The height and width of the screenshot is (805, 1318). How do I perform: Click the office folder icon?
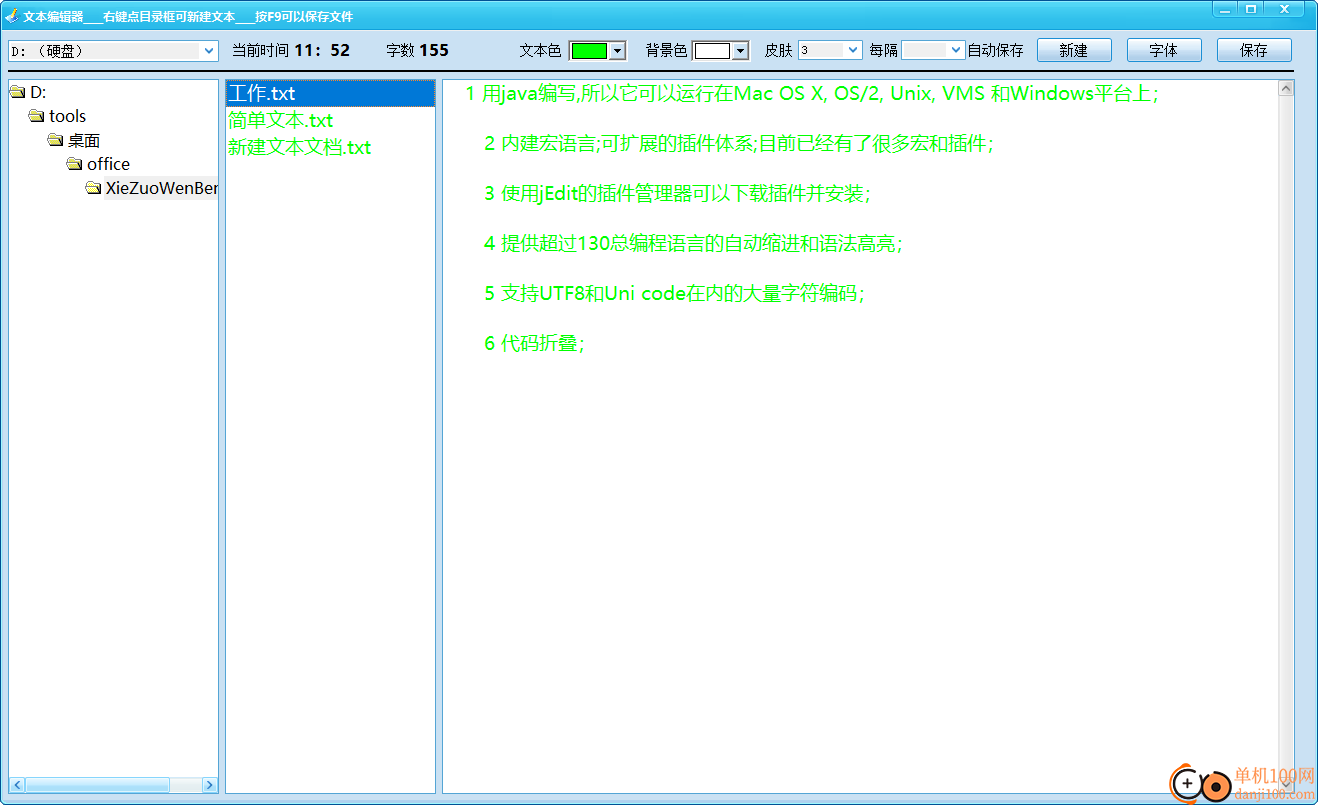(x=74, y=164)
